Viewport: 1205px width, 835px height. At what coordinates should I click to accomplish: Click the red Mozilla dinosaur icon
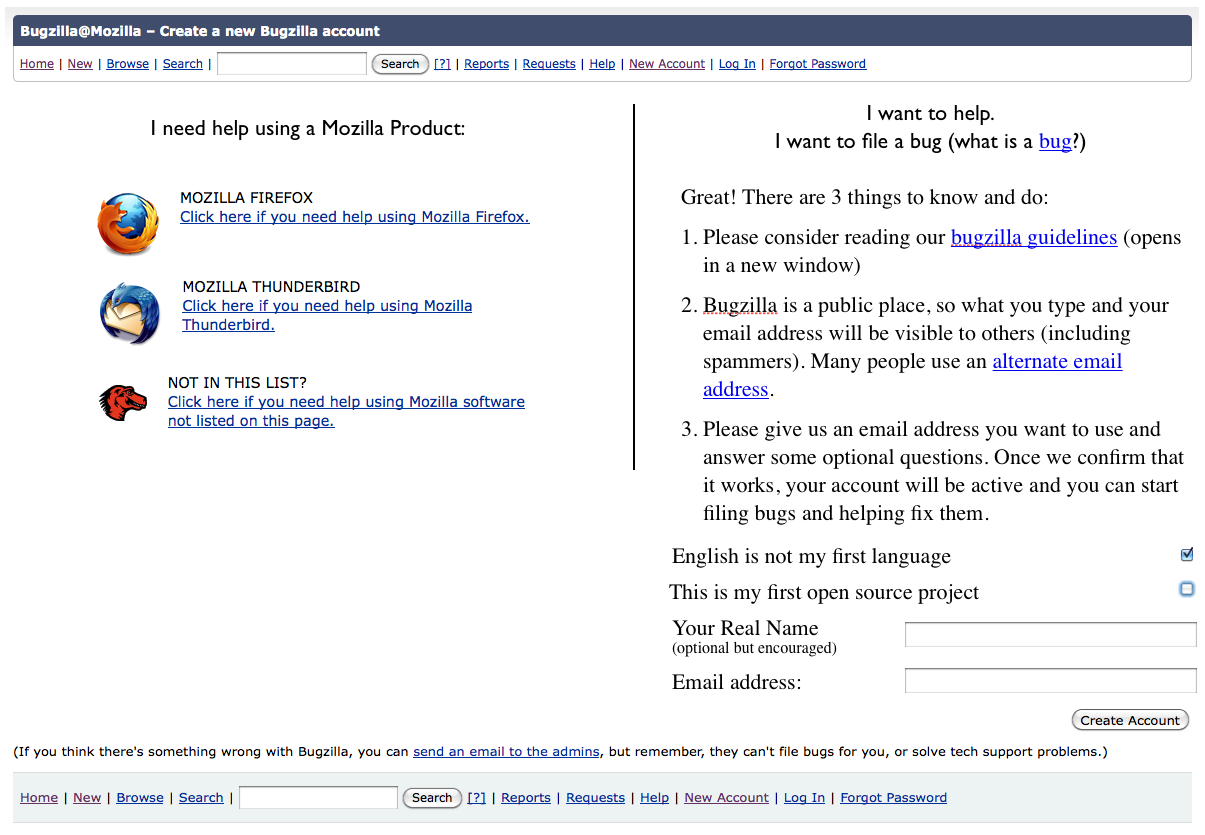(x=123, y=402)
